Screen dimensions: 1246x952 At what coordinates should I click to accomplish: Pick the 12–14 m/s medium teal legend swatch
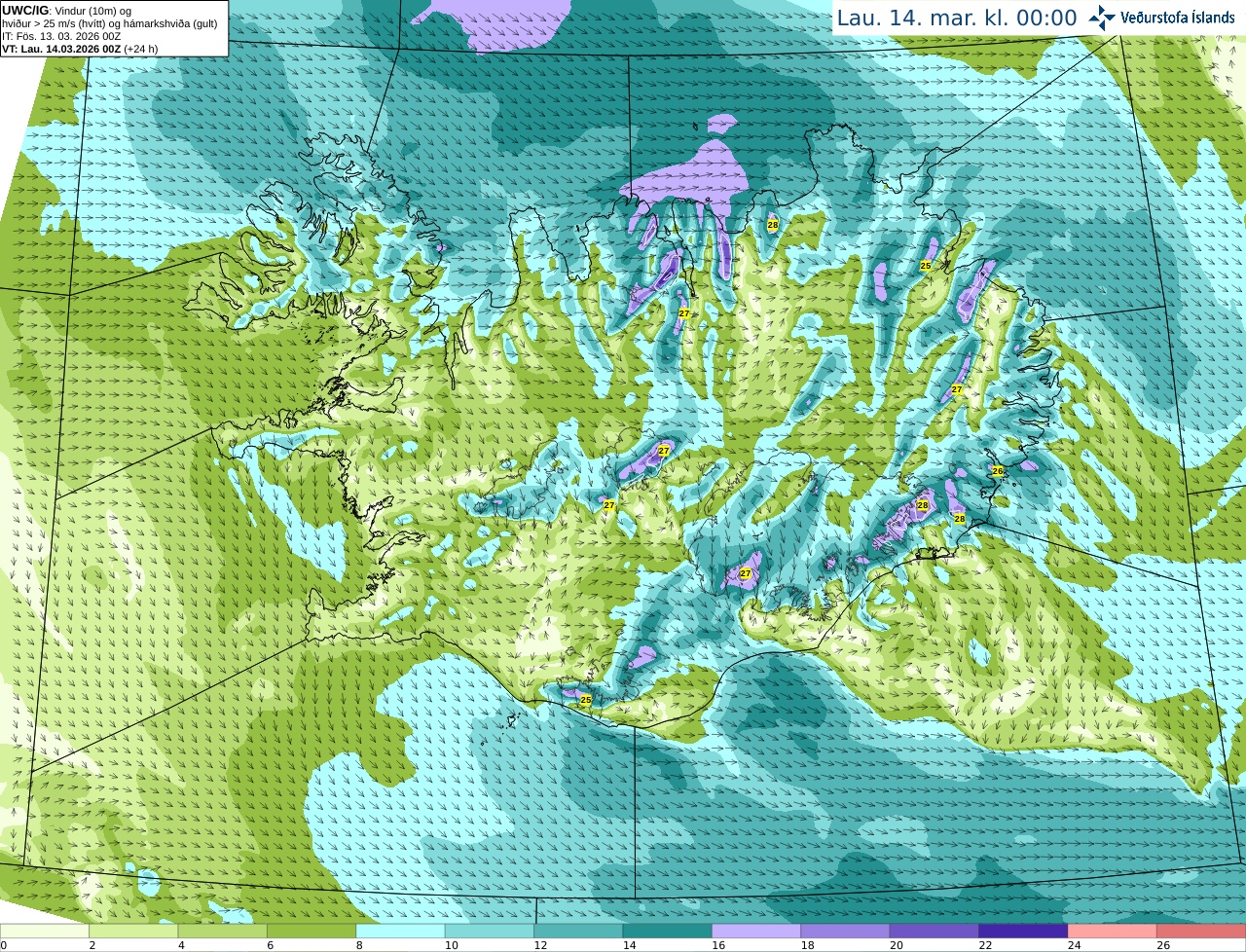[x=579, y=931]
